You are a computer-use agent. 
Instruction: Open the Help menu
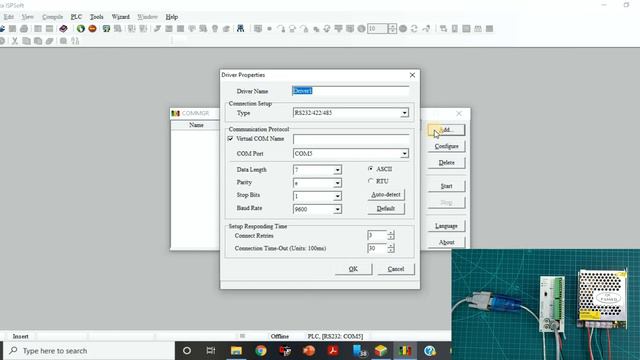pos(171,17)
